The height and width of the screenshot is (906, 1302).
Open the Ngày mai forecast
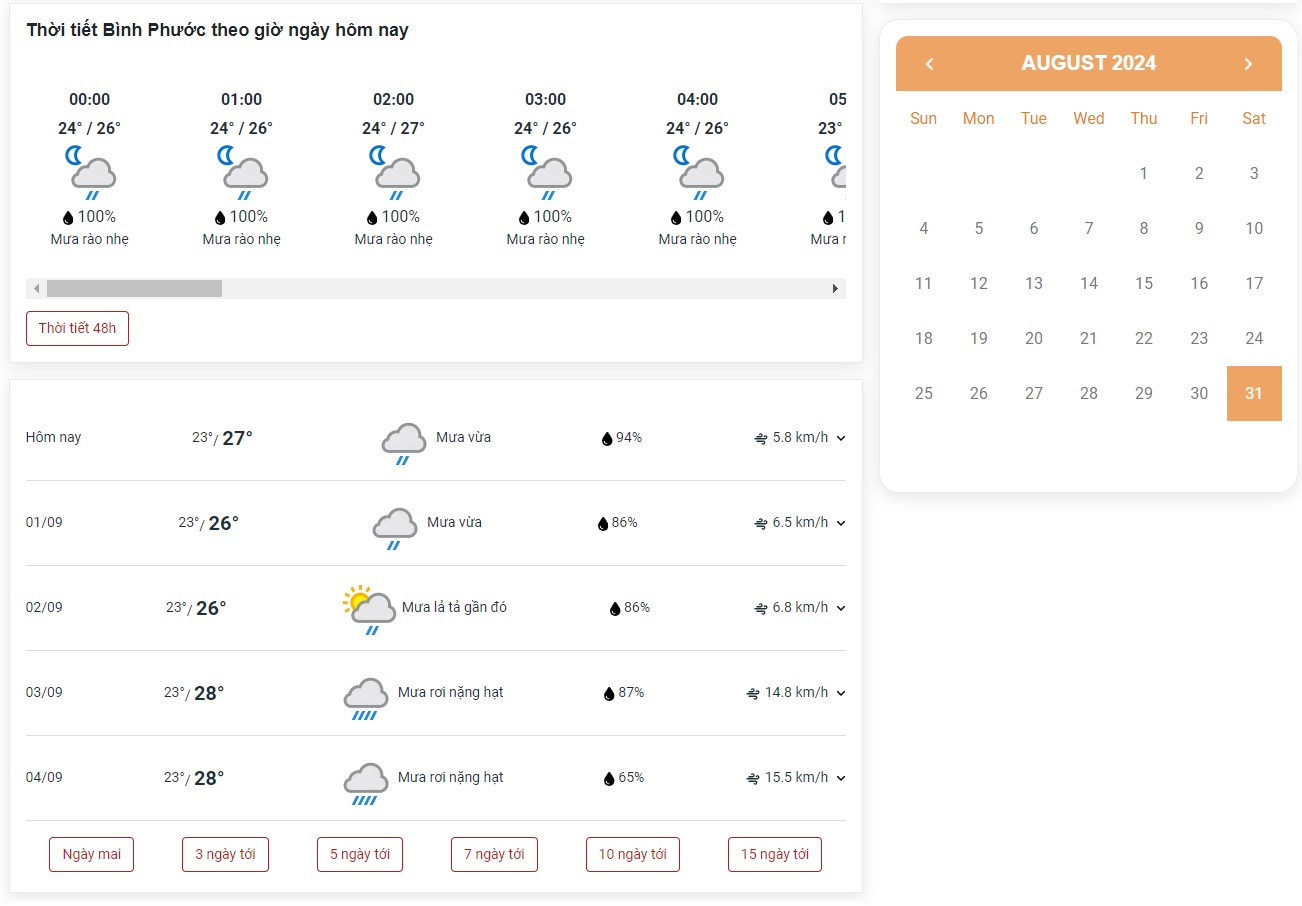91,854
